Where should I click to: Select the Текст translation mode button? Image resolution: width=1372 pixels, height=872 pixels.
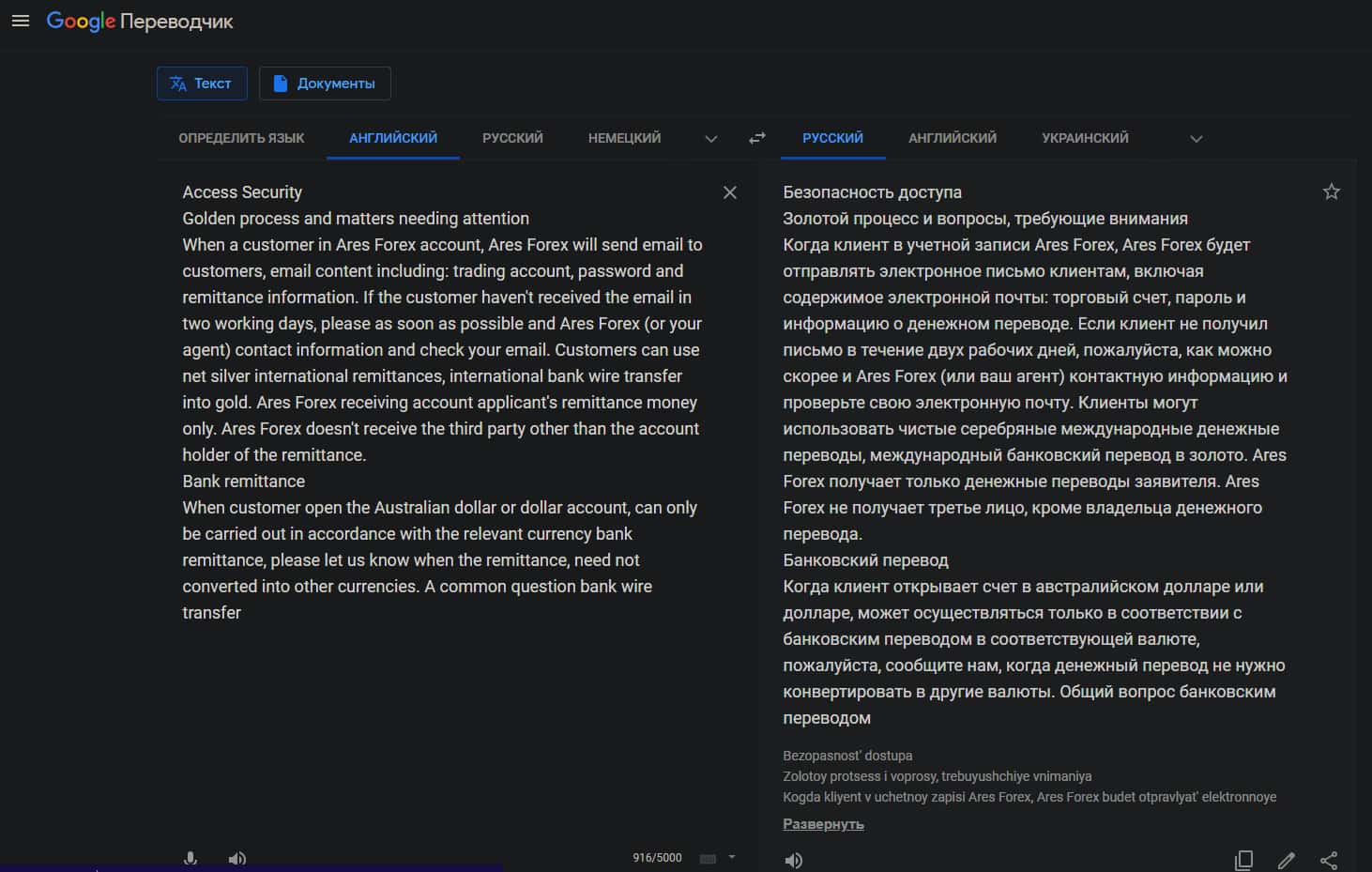point(202,84)
